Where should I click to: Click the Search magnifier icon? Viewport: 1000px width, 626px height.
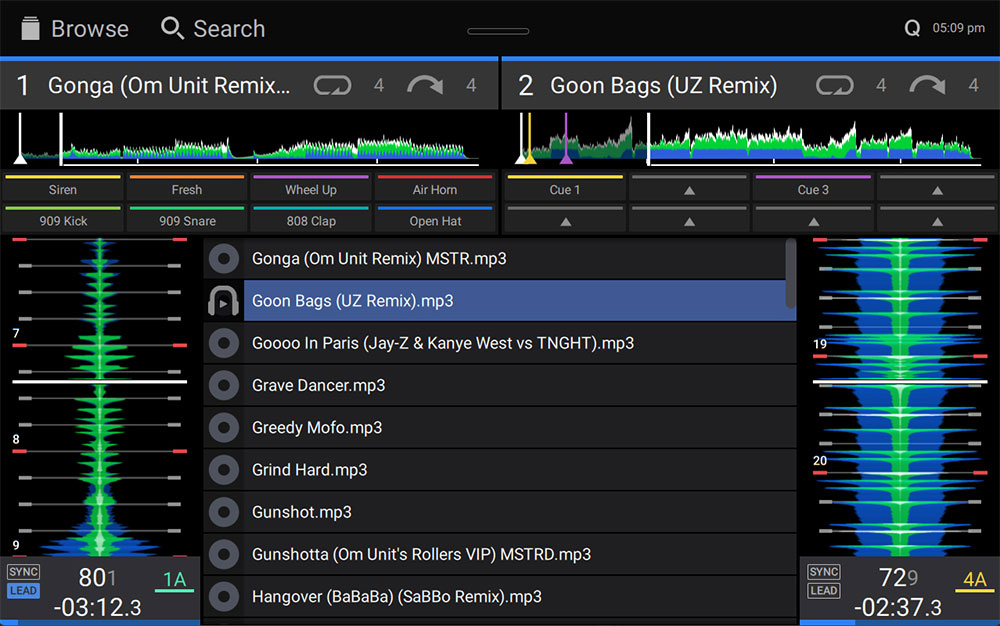pos(172,29)
